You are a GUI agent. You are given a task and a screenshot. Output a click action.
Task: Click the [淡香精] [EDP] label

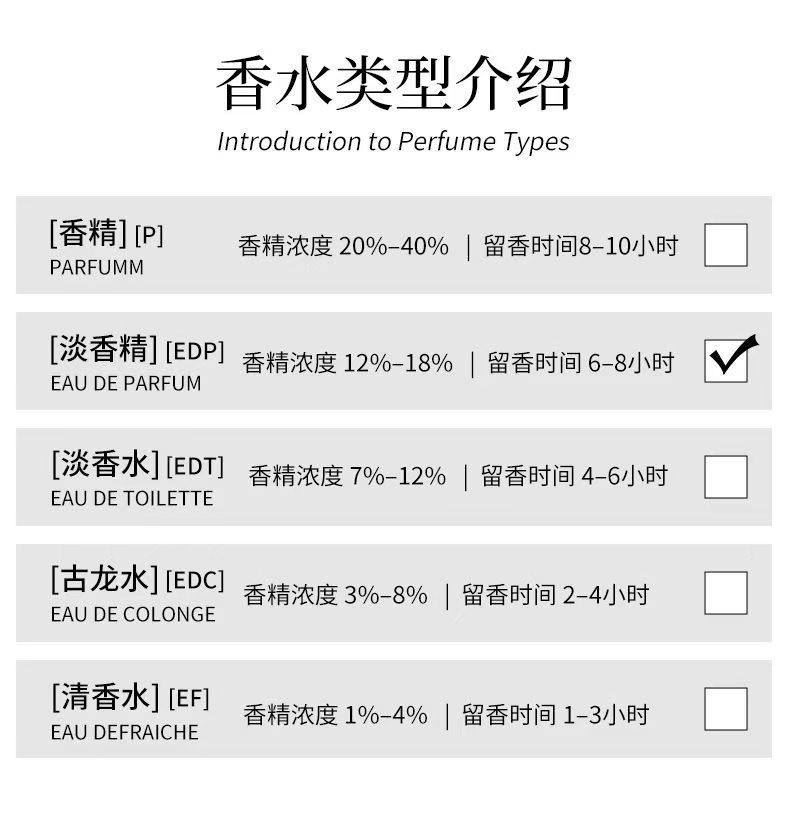tap(137, 350)
